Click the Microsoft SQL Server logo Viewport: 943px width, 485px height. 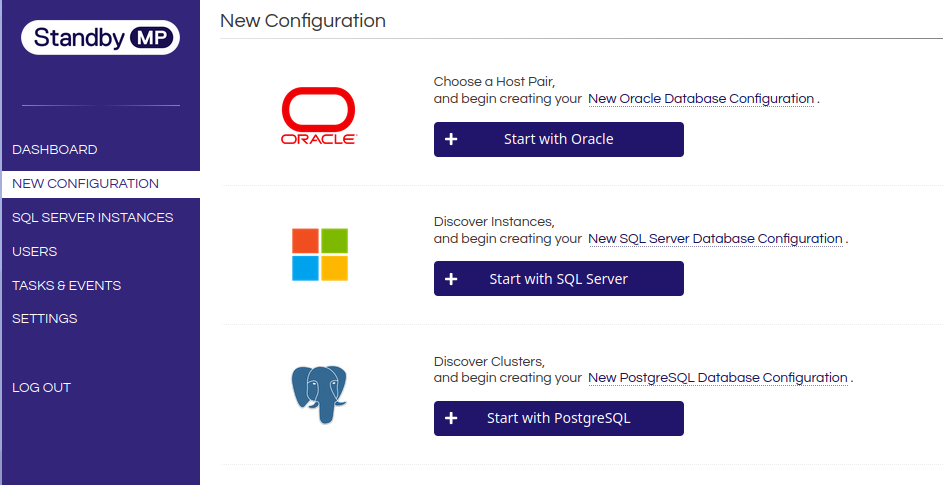[320, 255]
